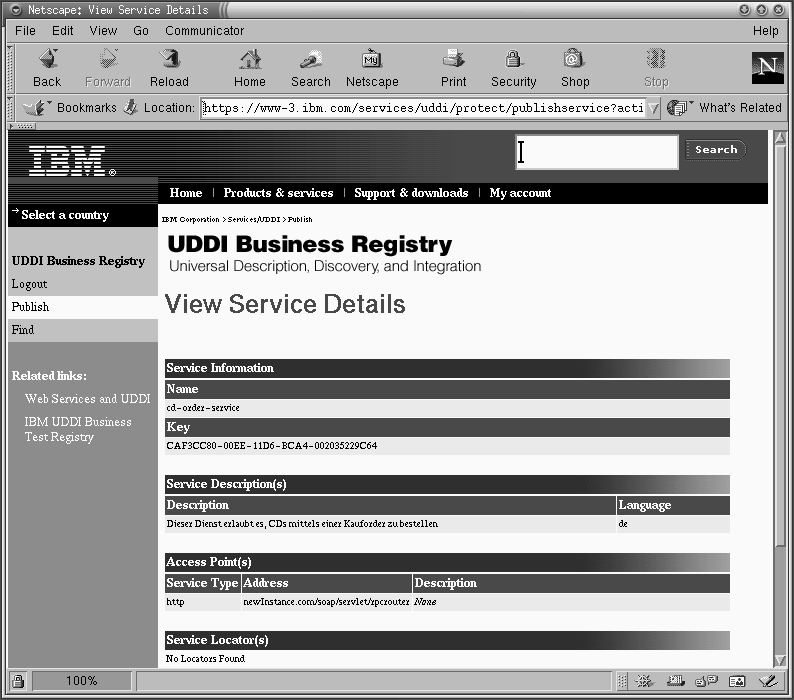Open the Go menu
This screenshot has width=794, height=700.
[141, 31]
